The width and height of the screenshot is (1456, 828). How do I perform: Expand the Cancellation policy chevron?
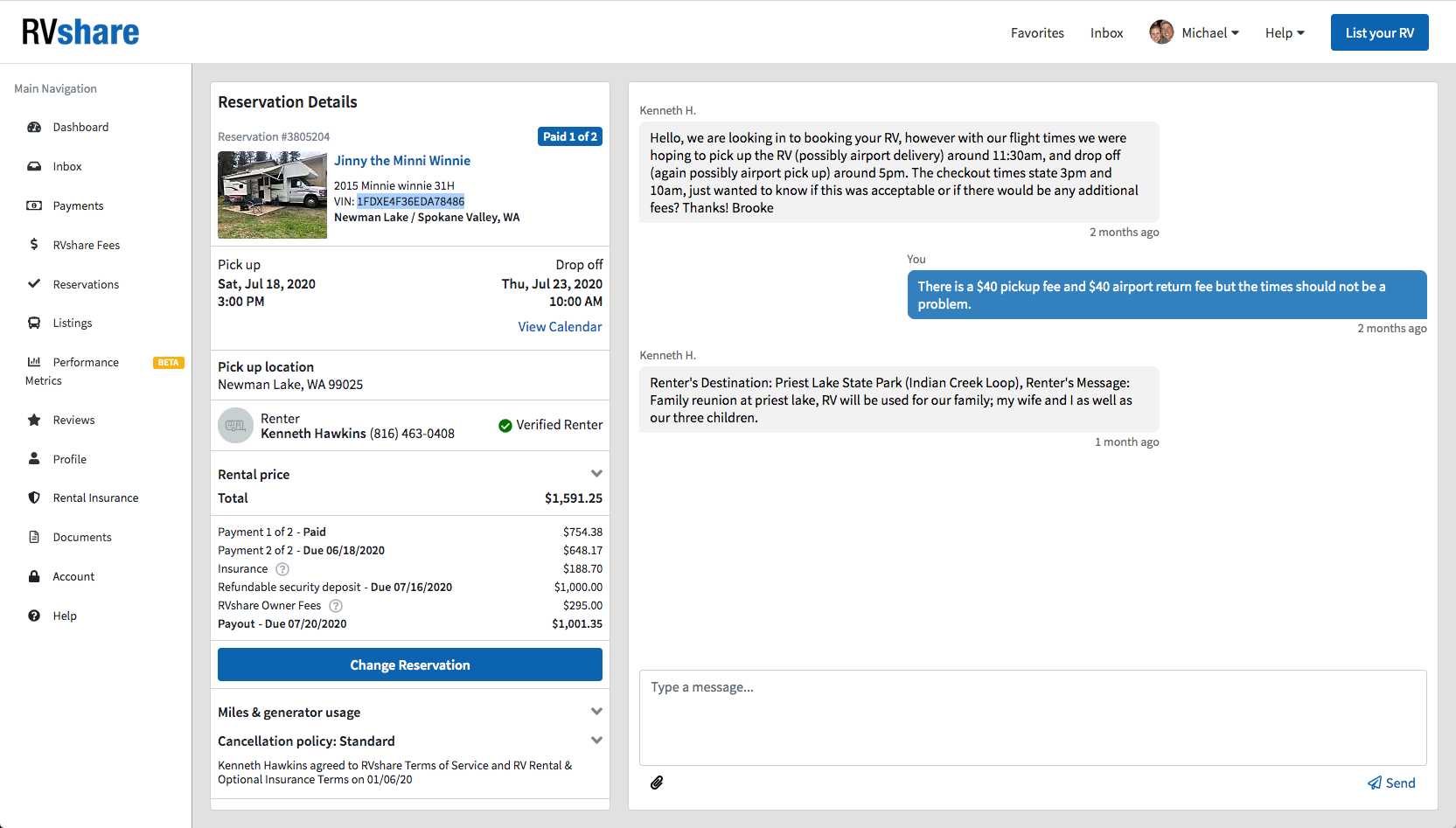coord(596,741)
